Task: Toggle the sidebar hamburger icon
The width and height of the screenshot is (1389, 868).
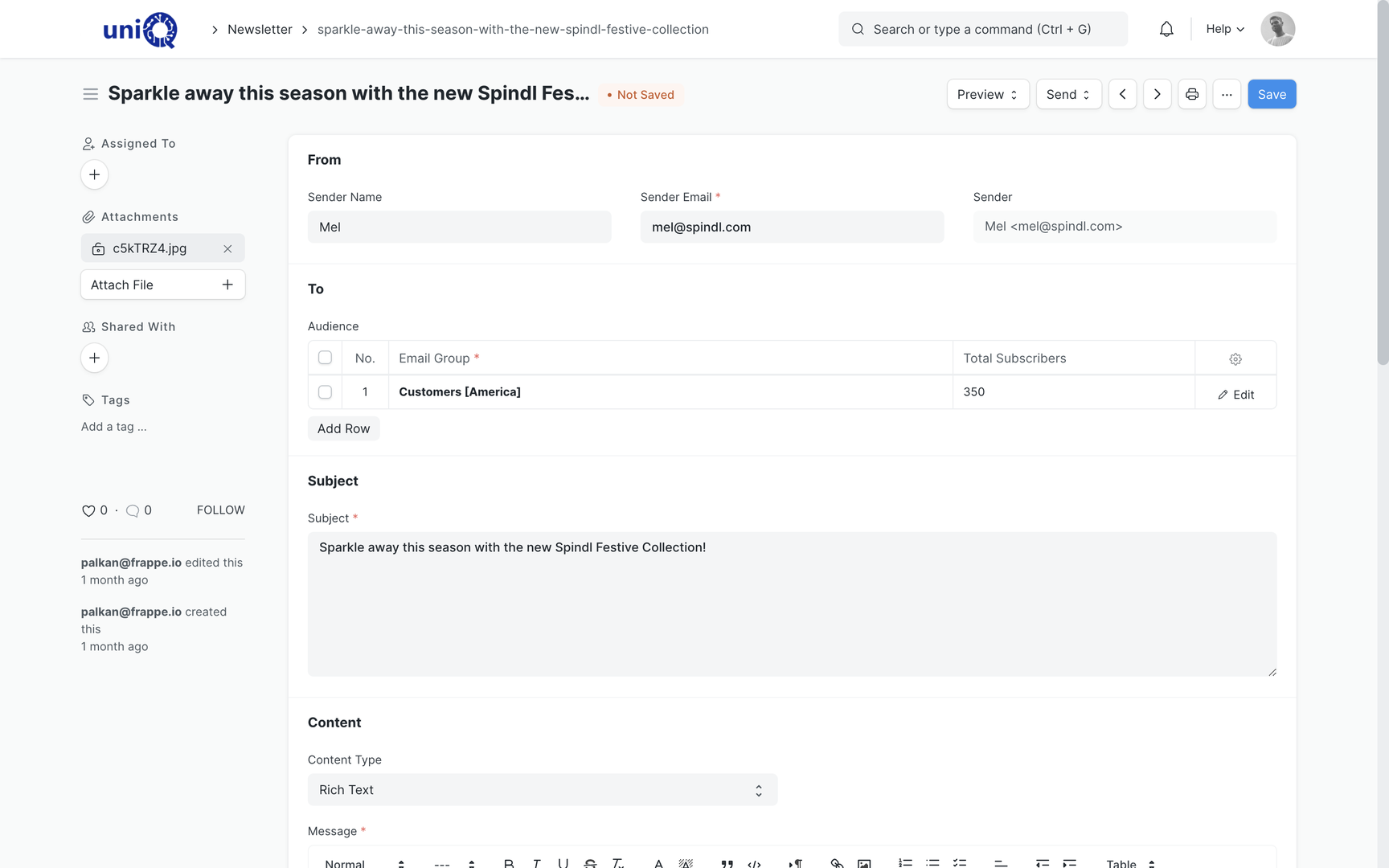Action: [x=91, y=94]
